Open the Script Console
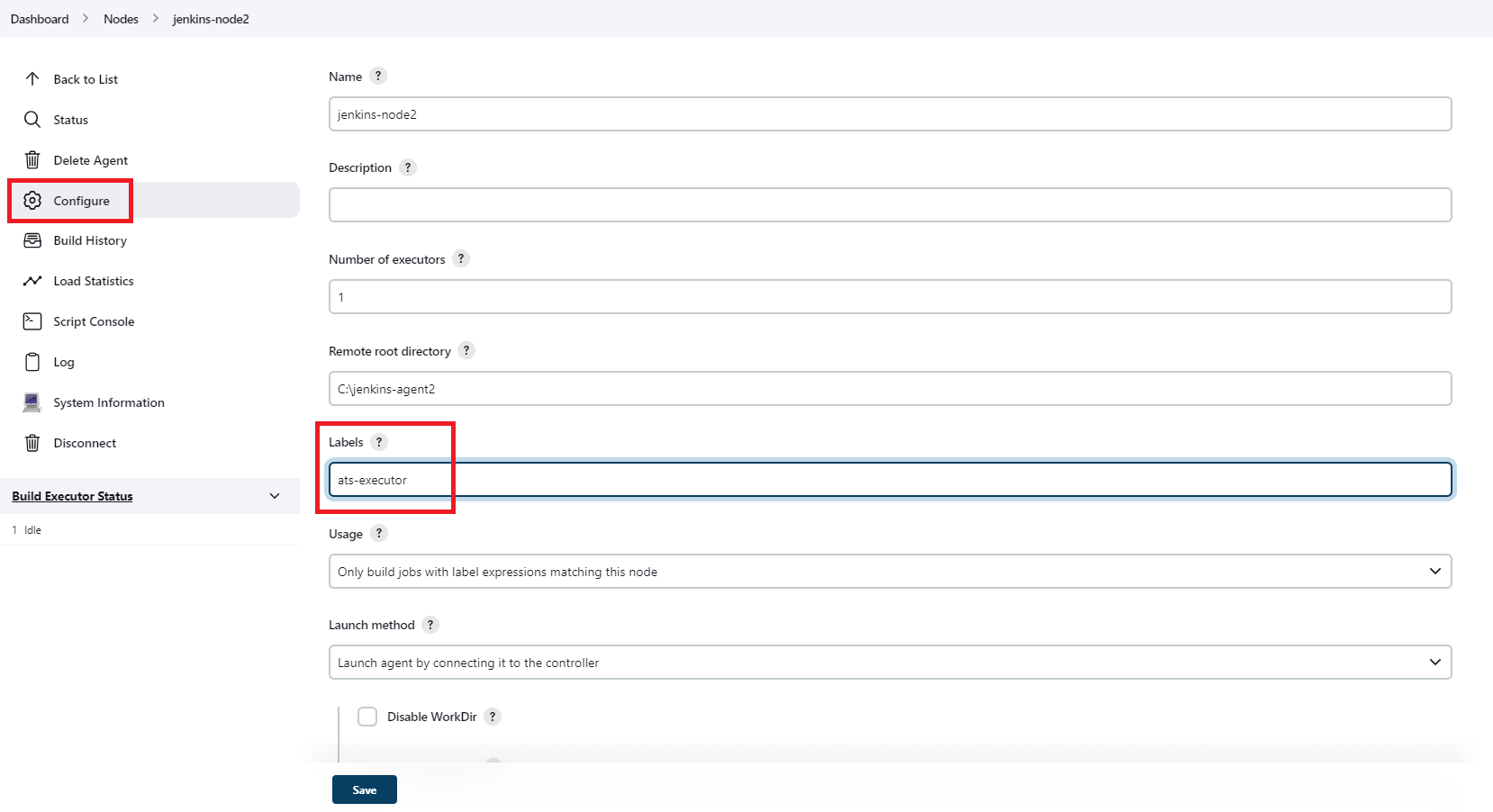This screenshot has width=1493, height=812. coord(94,321)
